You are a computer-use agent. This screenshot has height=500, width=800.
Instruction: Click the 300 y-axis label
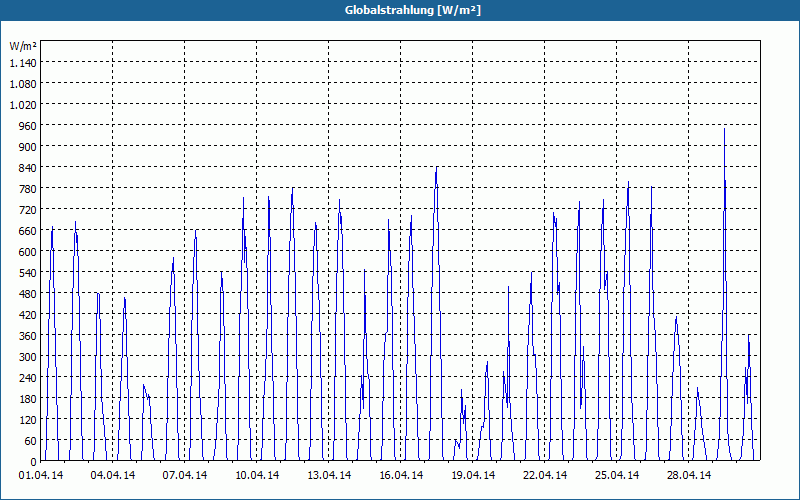(28, 356)
